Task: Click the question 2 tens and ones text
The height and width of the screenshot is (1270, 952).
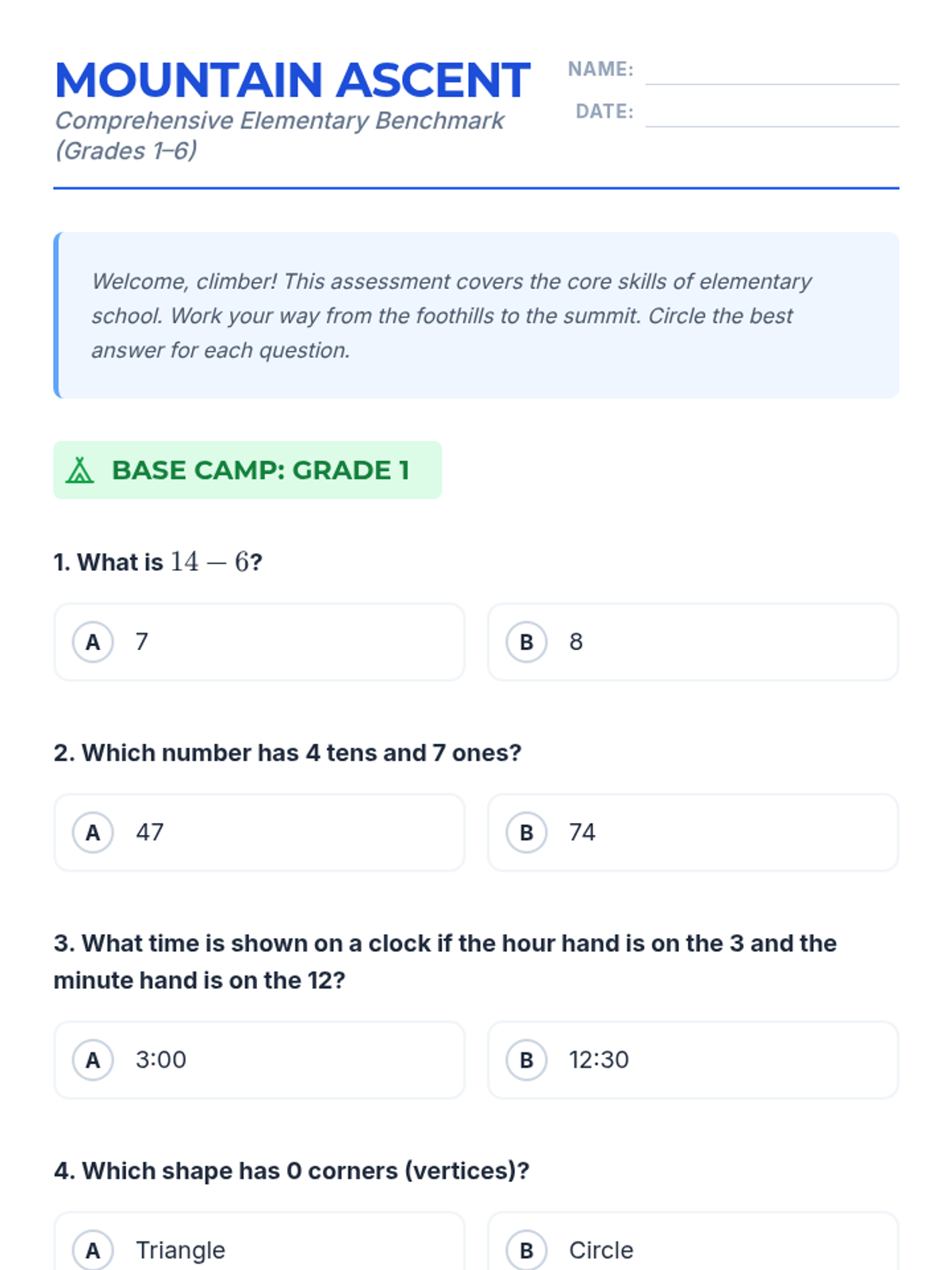Action: click(x=287, y=752)
